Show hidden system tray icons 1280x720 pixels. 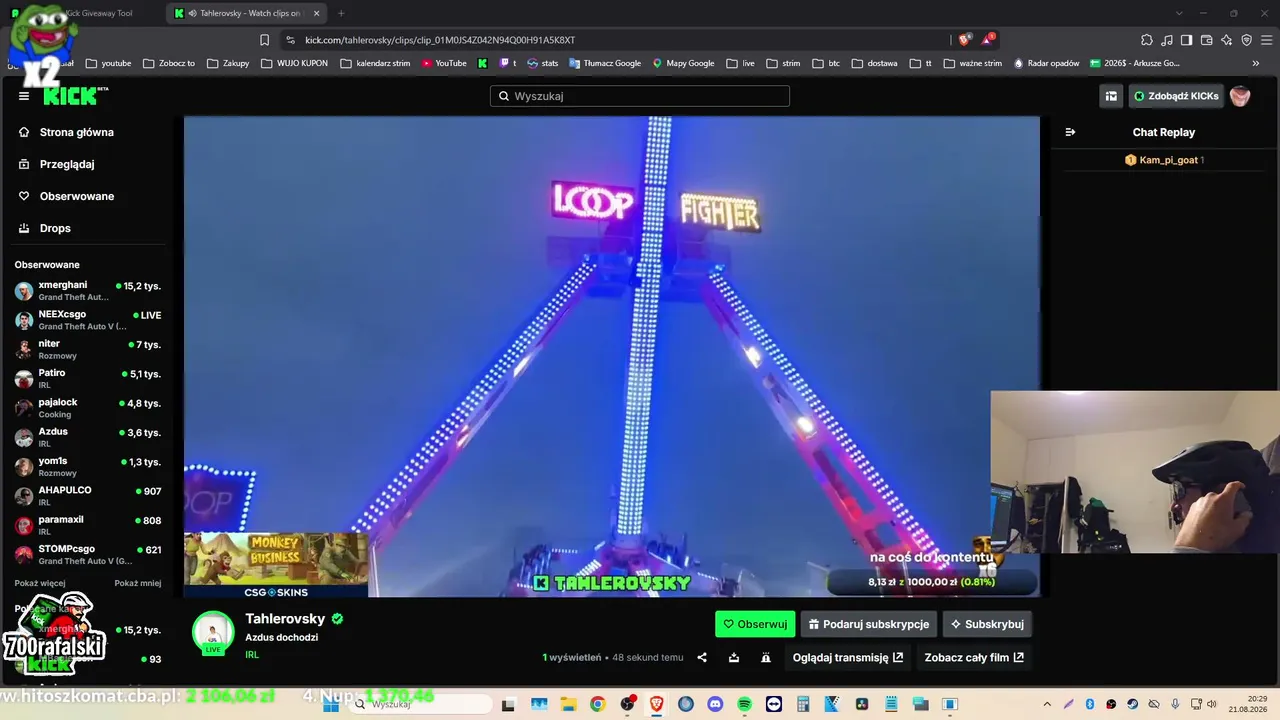click(1047, 704)
